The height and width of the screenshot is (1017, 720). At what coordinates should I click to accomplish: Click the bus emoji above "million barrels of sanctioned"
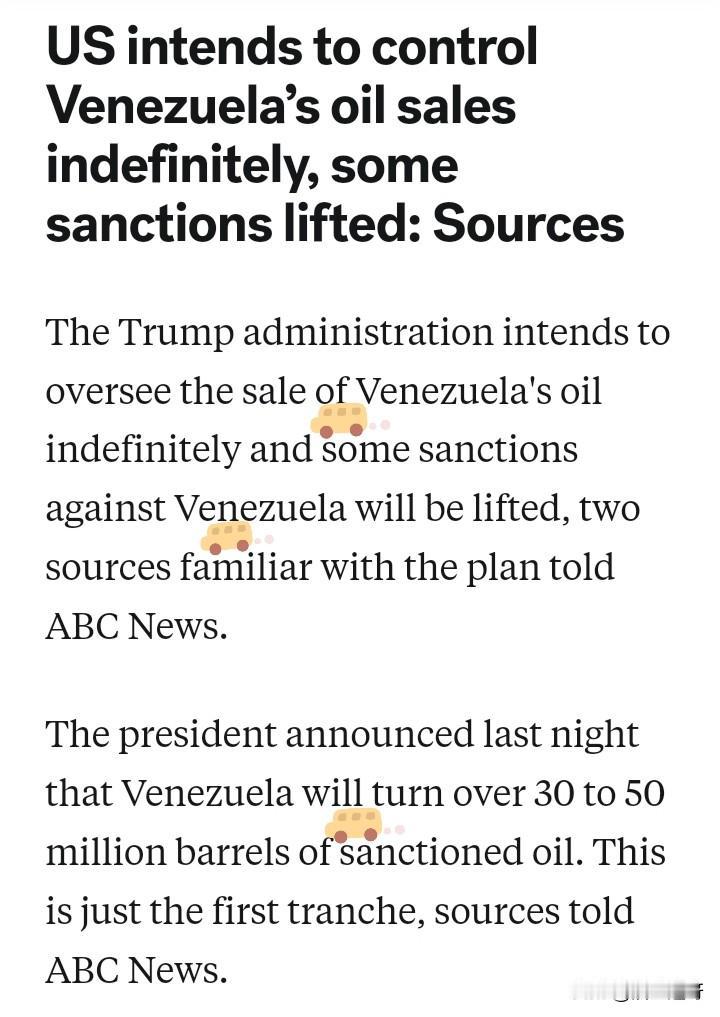pyautogui.click(x=354, y=825)
